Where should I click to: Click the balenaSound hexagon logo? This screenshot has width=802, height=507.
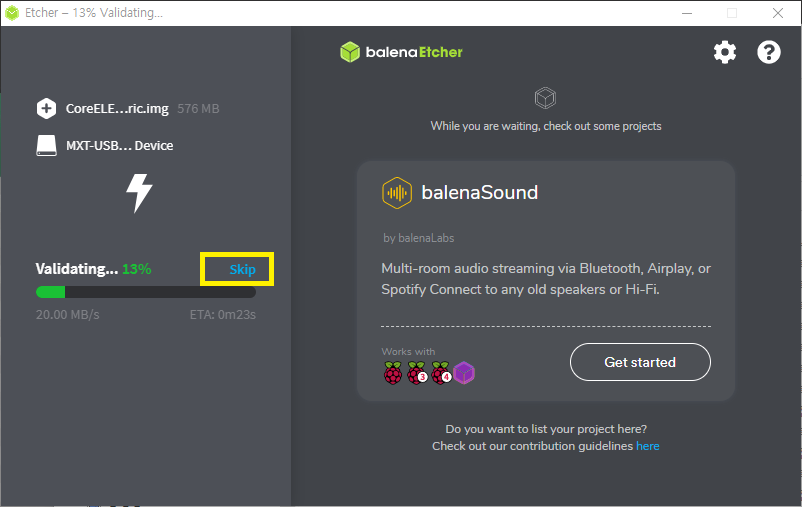click(397, 193)
